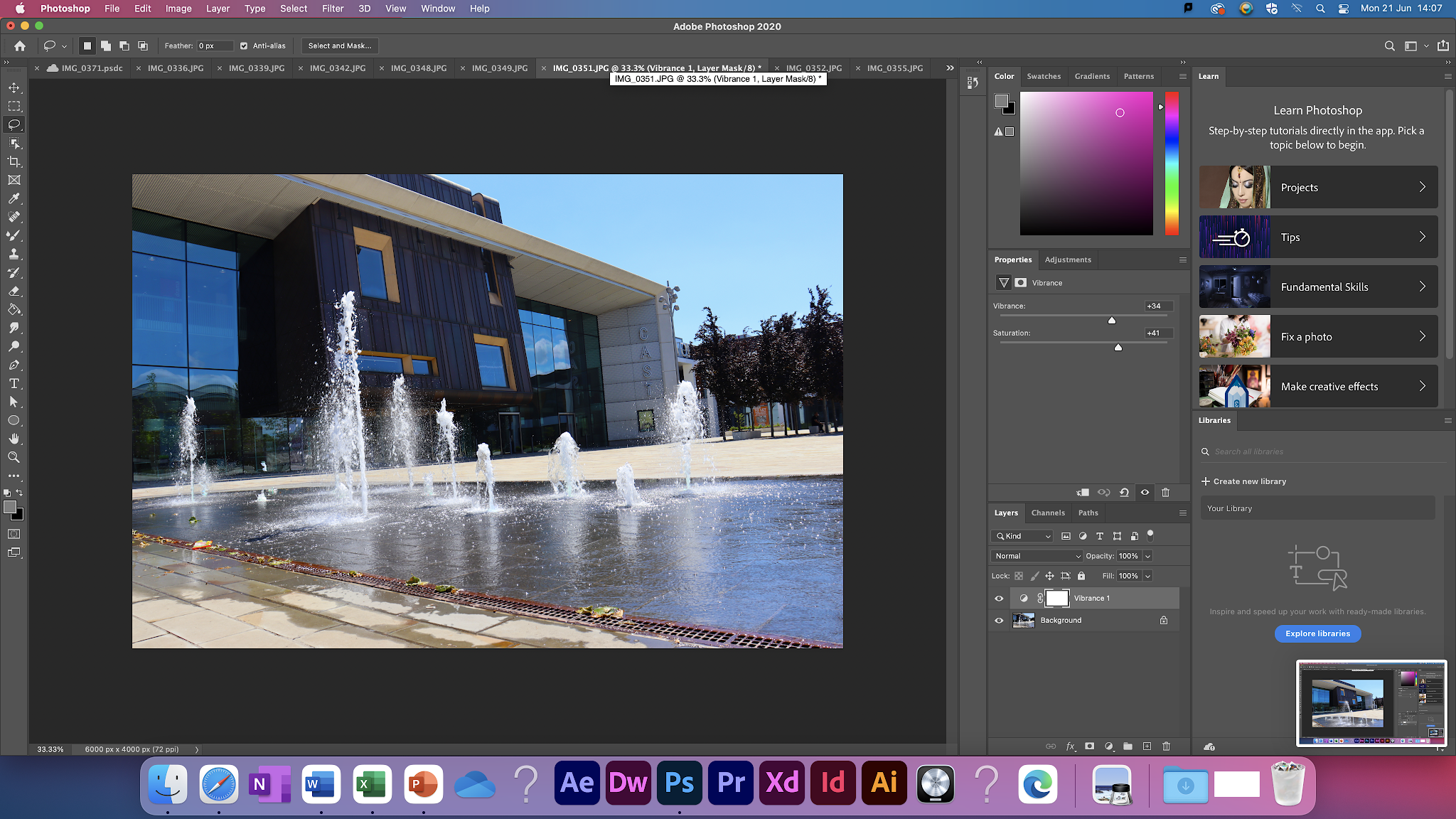Open the Normal blend mode dropdown
1456x819 pixels.
click(1037, 556)
